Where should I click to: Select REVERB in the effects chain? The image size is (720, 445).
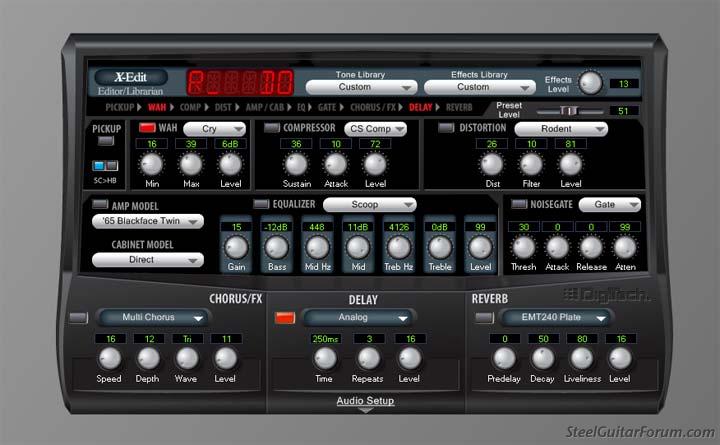[459, 107]
